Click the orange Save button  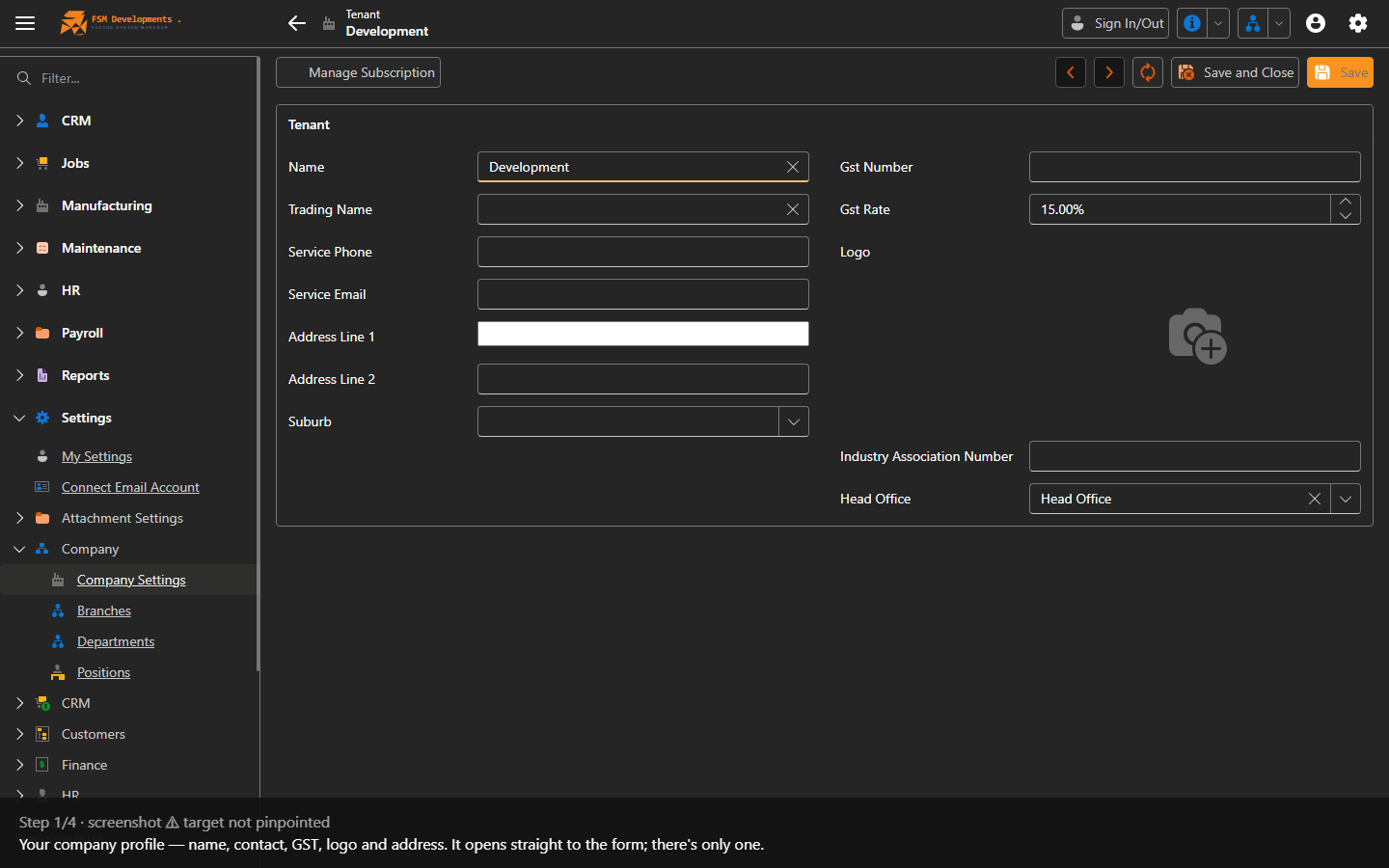click(1340, 72)
